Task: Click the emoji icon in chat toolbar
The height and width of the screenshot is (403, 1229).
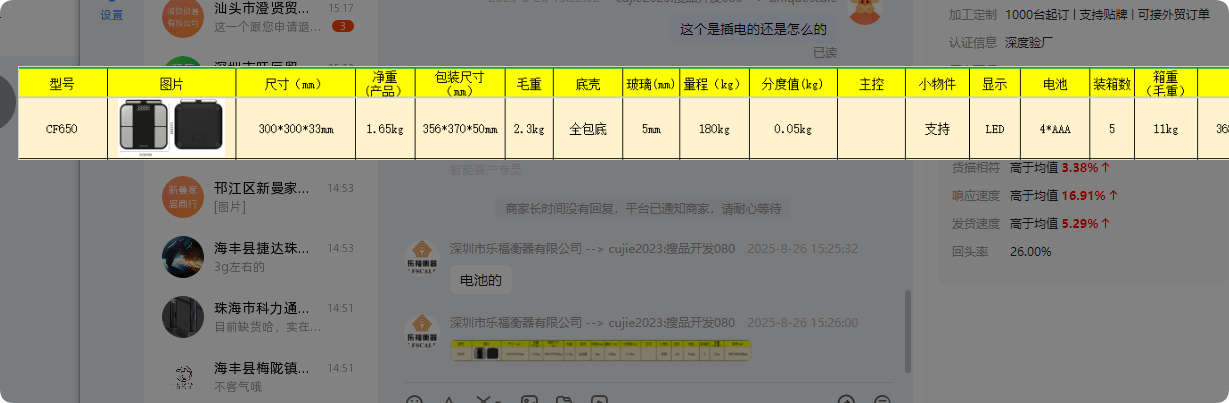Action: tap(414, 400)
